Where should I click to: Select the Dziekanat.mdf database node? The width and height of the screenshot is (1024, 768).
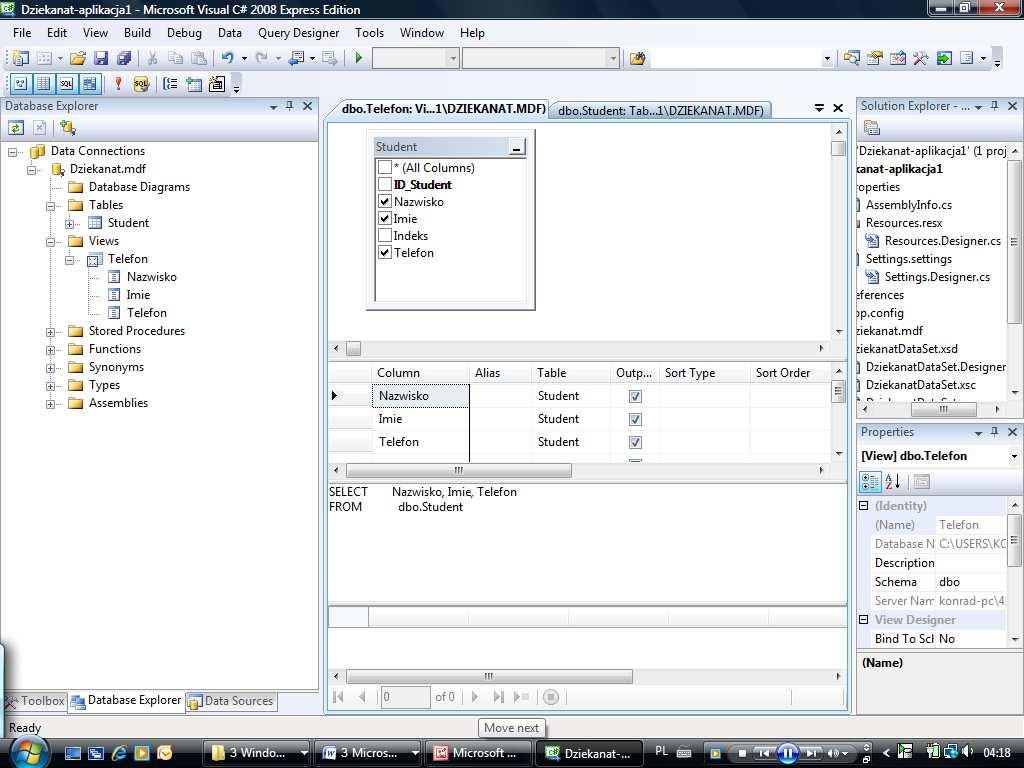pos(108,168)
